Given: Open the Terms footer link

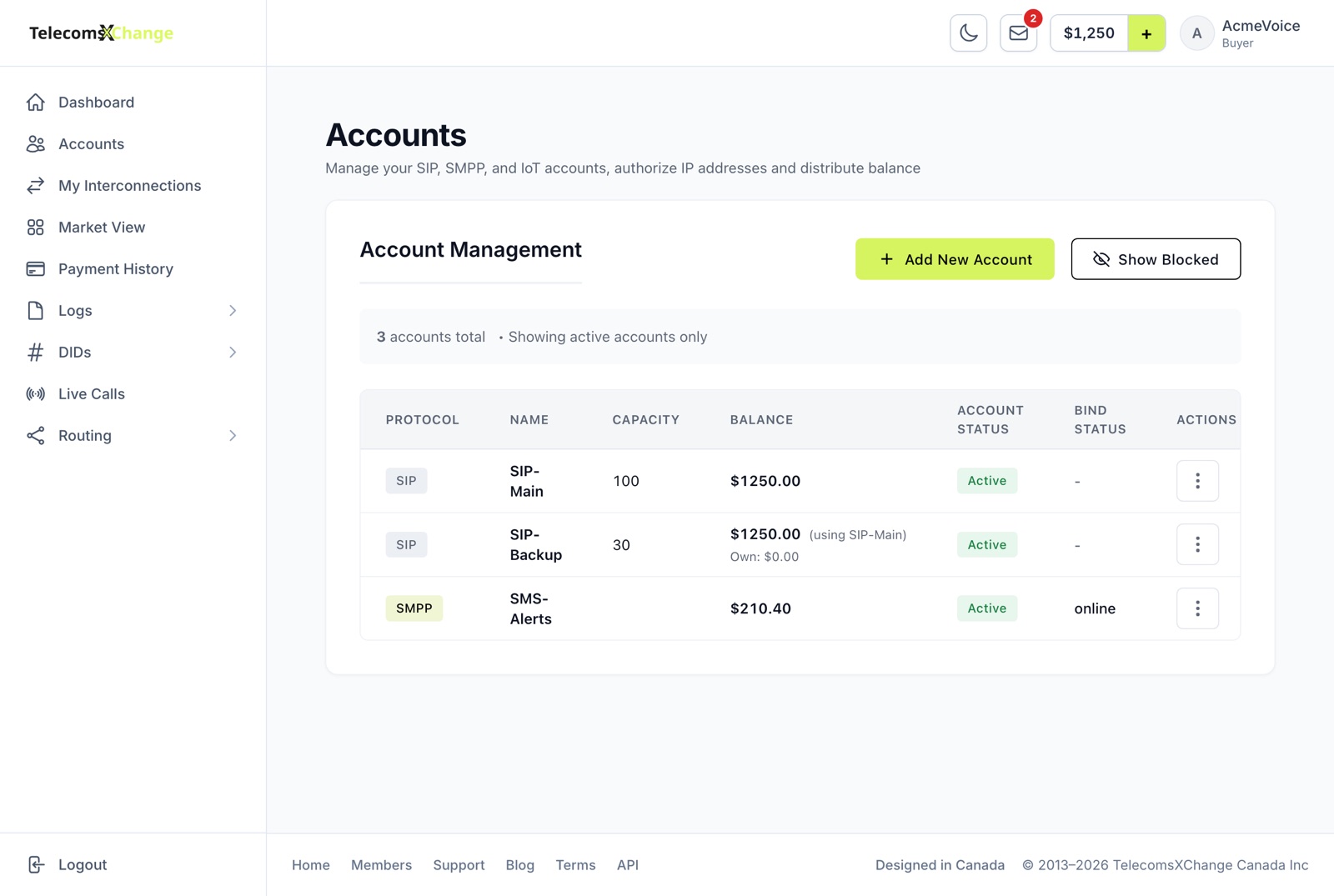Looking at the screenshot, I should 575,865.
